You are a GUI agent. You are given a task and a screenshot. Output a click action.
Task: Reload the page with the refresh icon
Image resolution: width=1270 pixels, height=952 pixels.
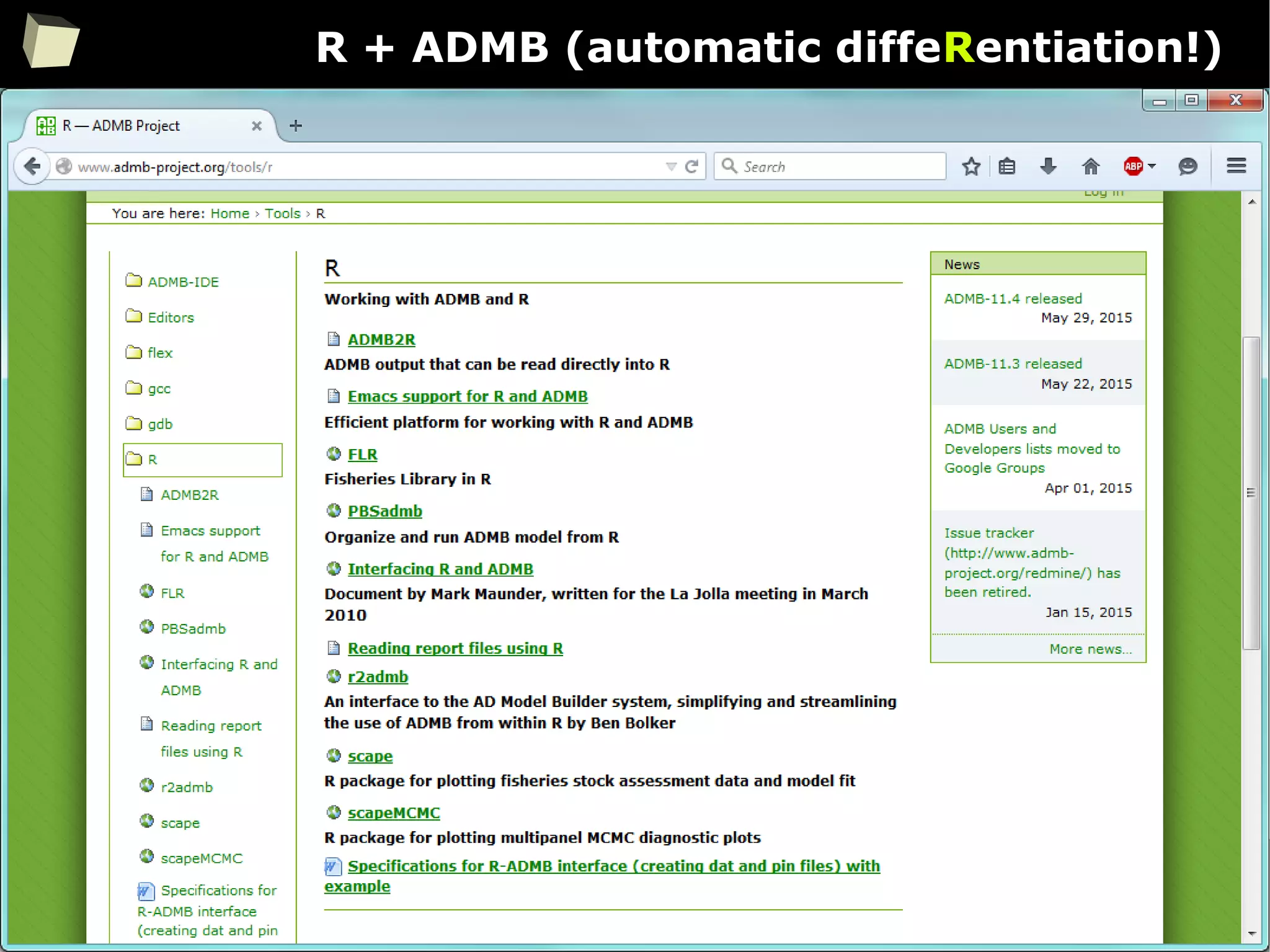(x=691, y=166)
